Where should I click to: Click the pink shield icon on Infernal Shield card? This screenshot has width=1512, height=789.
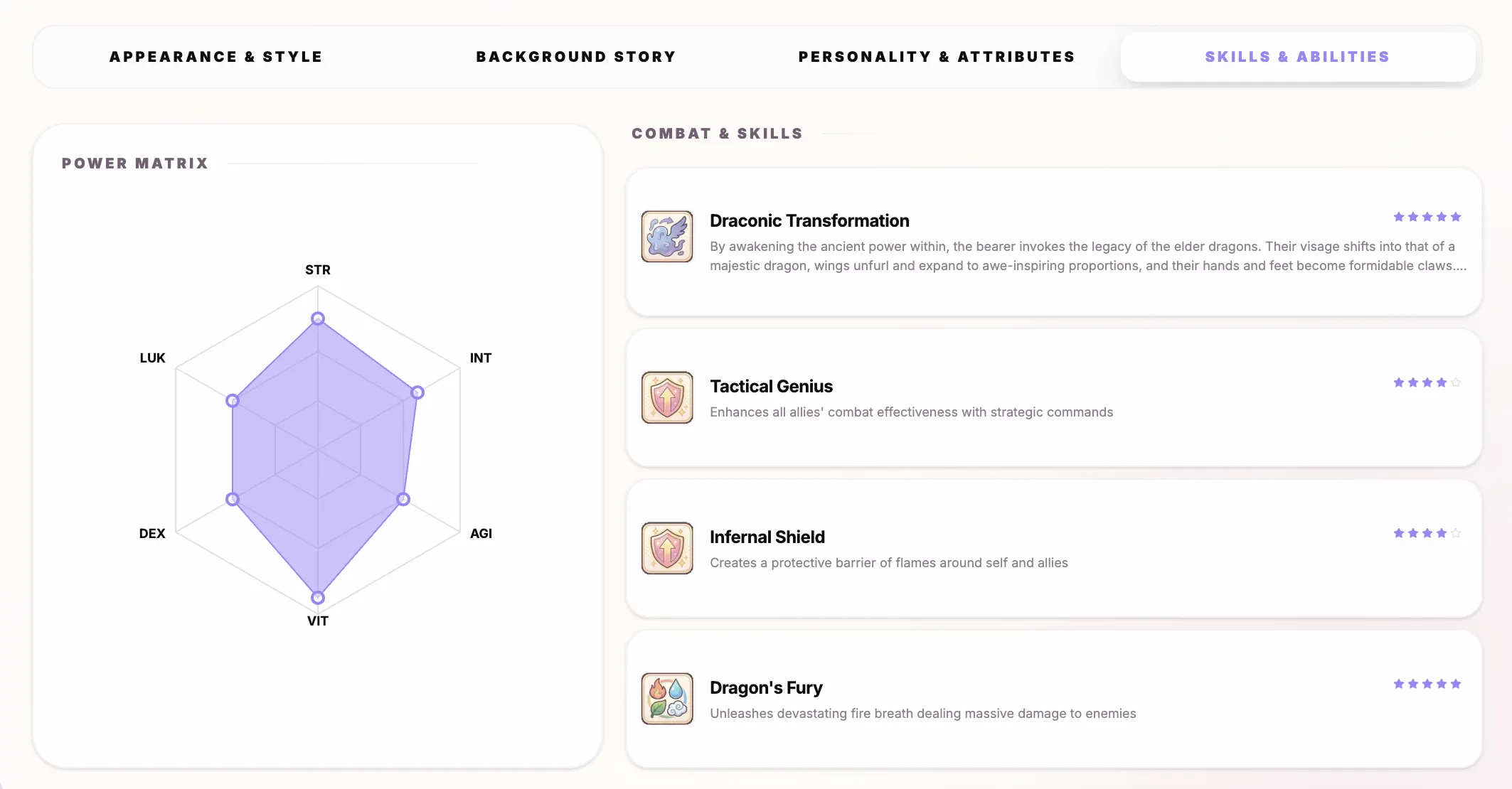coord(666,548)
